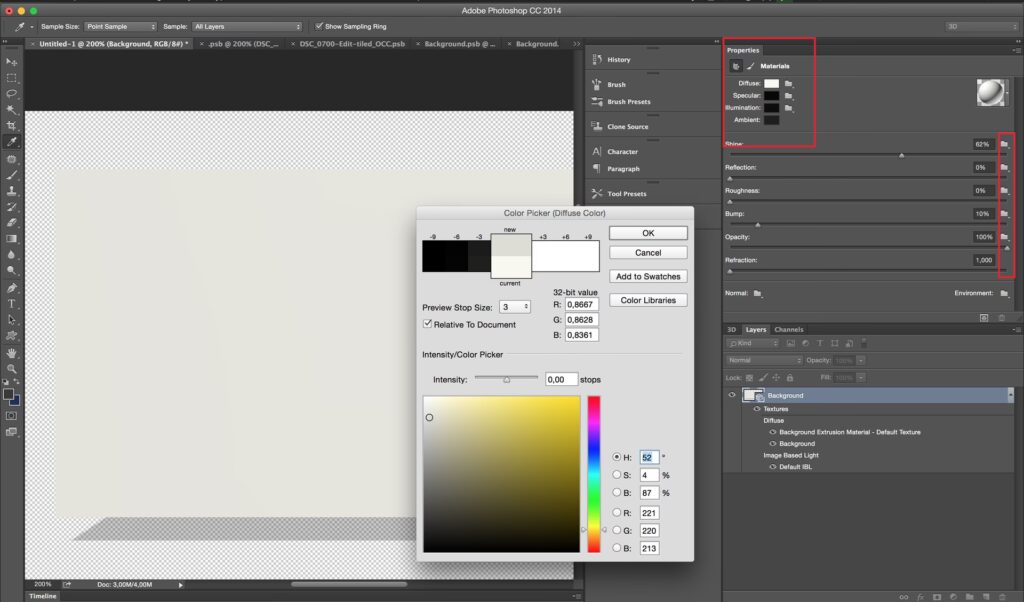This screenshot has width=1024, height=602.
Task: Open the Preview Stop Size dropdown
Action: 514,307
